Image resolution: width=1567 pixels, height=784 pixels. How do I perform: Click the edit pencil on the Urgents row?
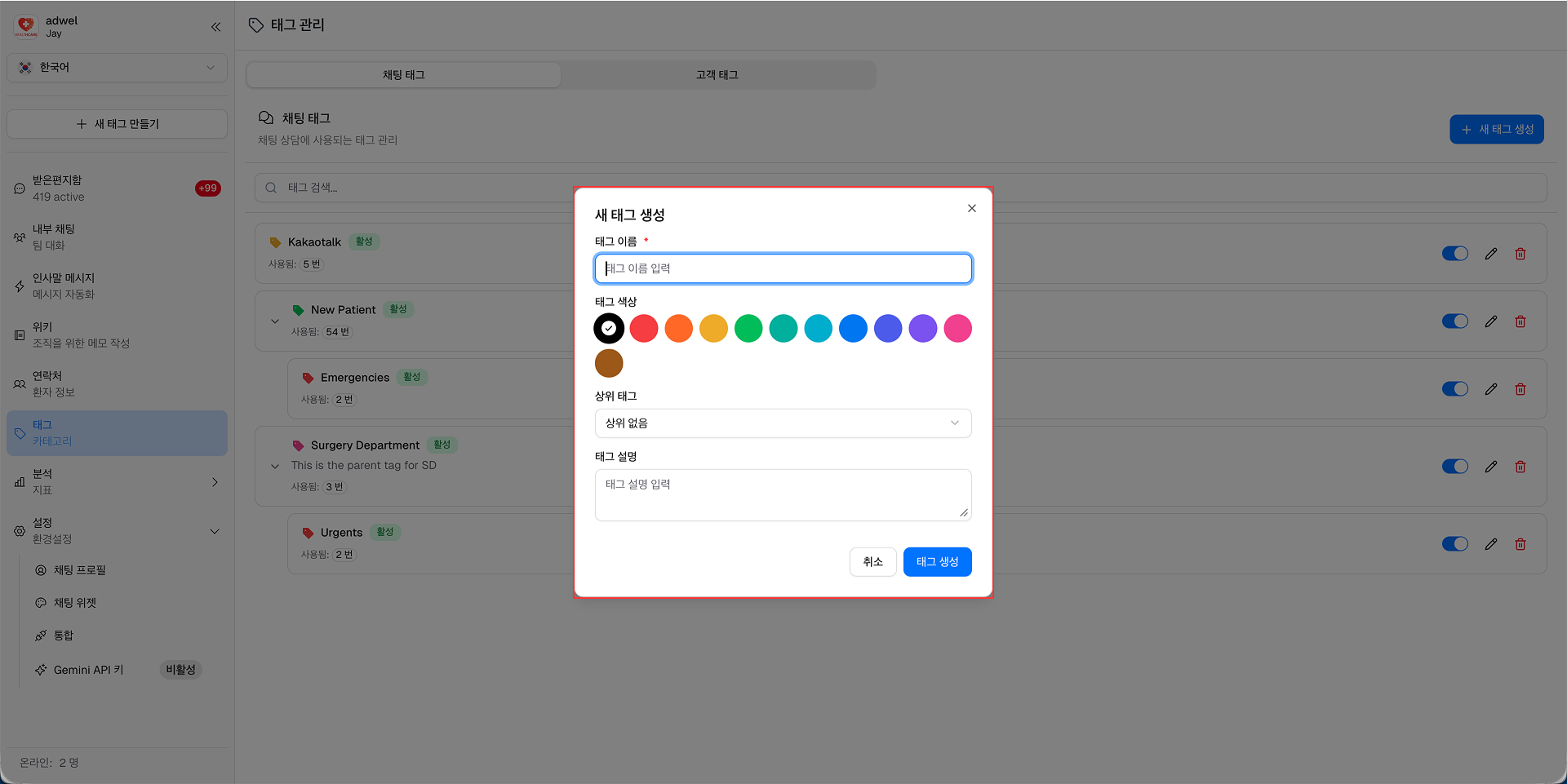pos(1491,544)
